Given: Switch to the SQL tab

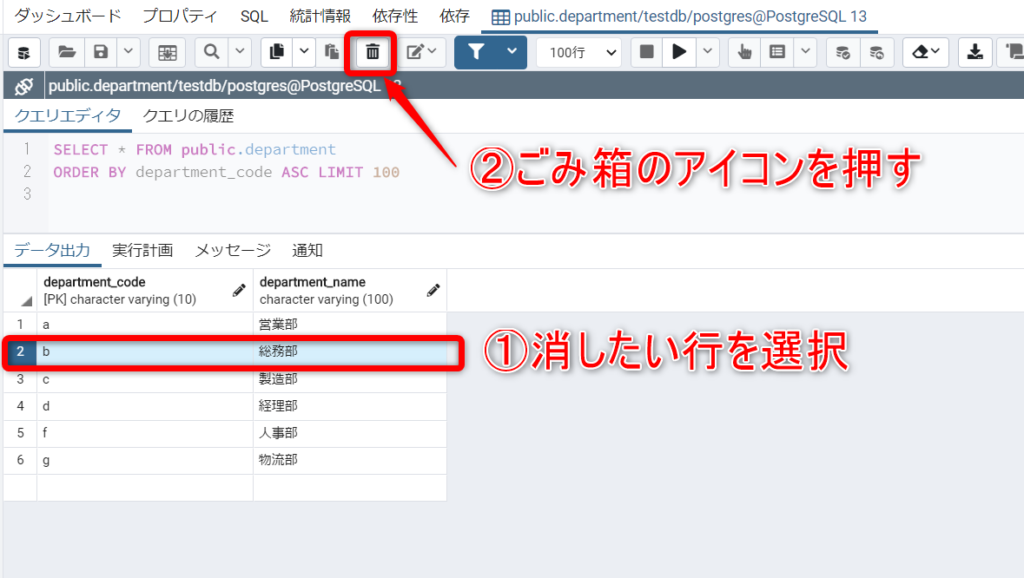Looking at the screenshot, I should 254,16.
